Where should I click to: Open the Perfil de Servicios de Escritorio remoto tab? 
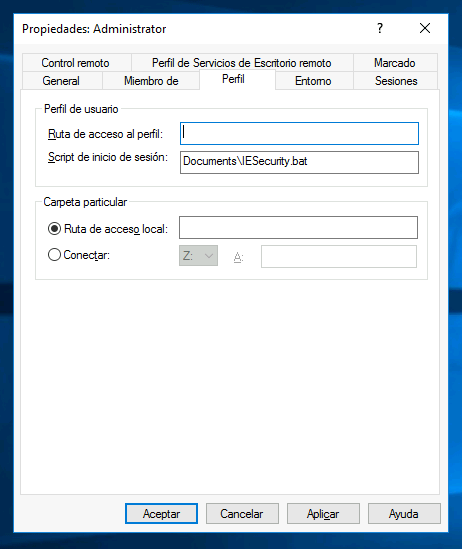click(x=242, y=63)
